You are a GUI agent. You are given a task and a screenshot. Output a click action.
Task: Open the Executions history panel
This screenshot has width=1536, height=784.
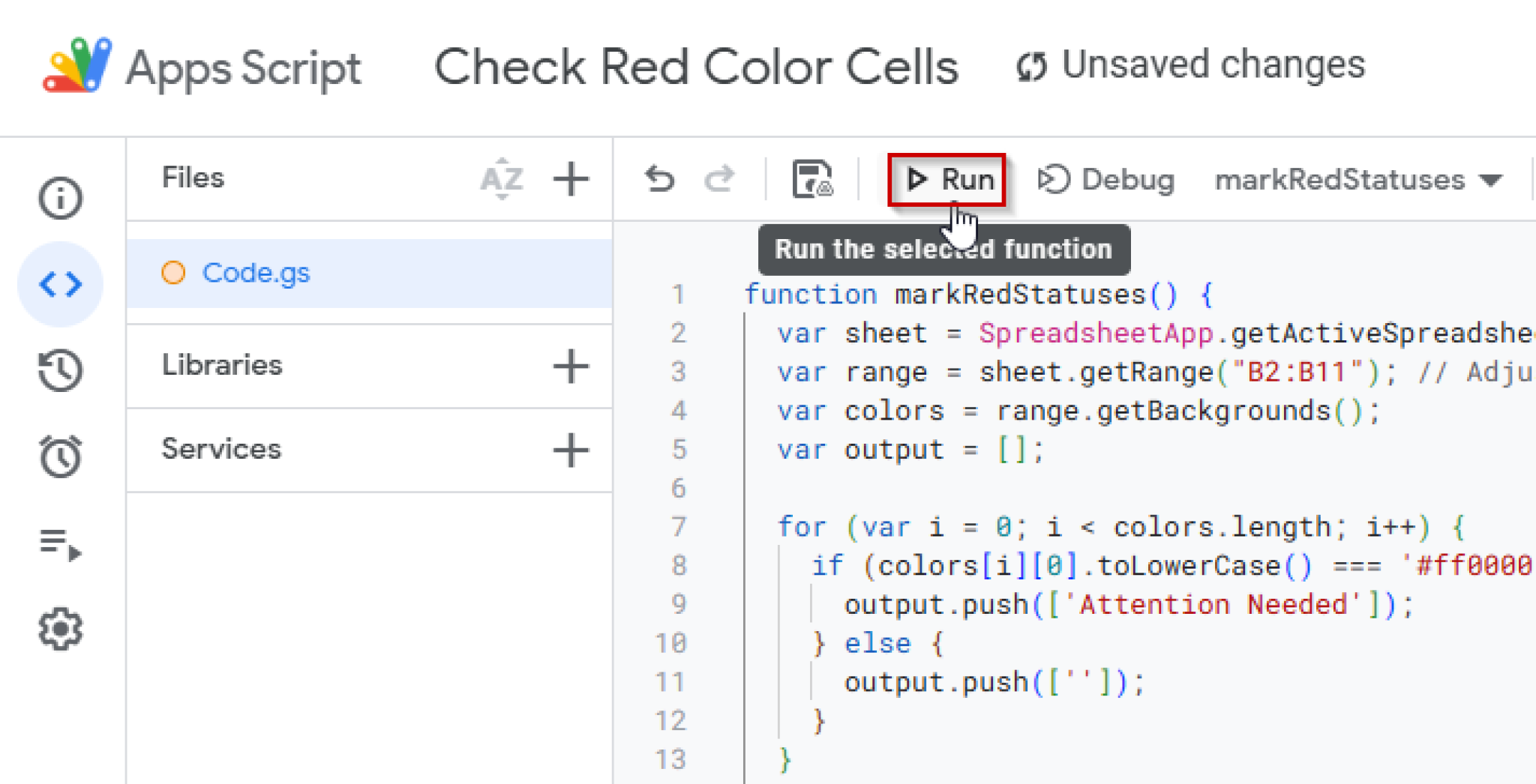tap(60, 370)
